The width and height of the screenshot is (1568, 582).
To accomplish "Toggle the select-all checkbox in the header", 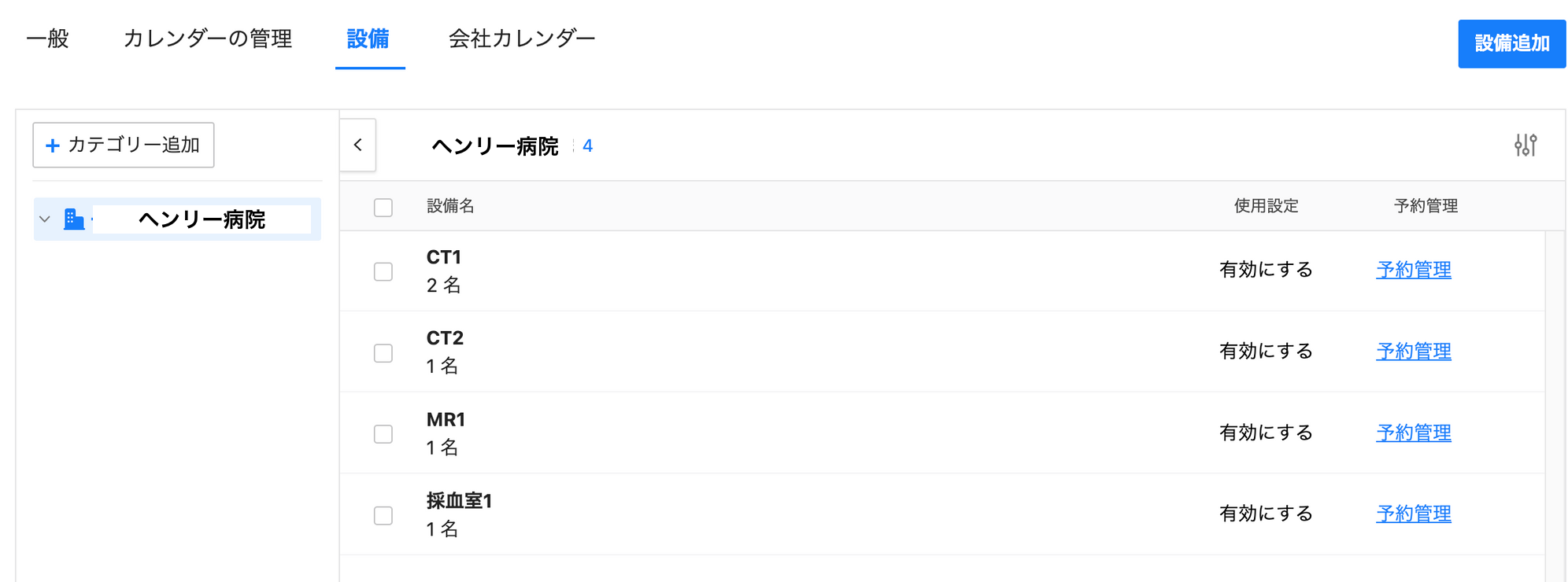I will click(x=383, y=208).
